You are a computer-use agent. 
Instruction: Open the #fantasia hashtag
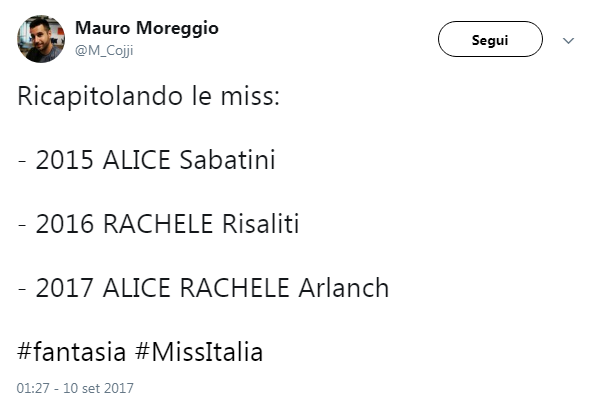pos(72,352)
